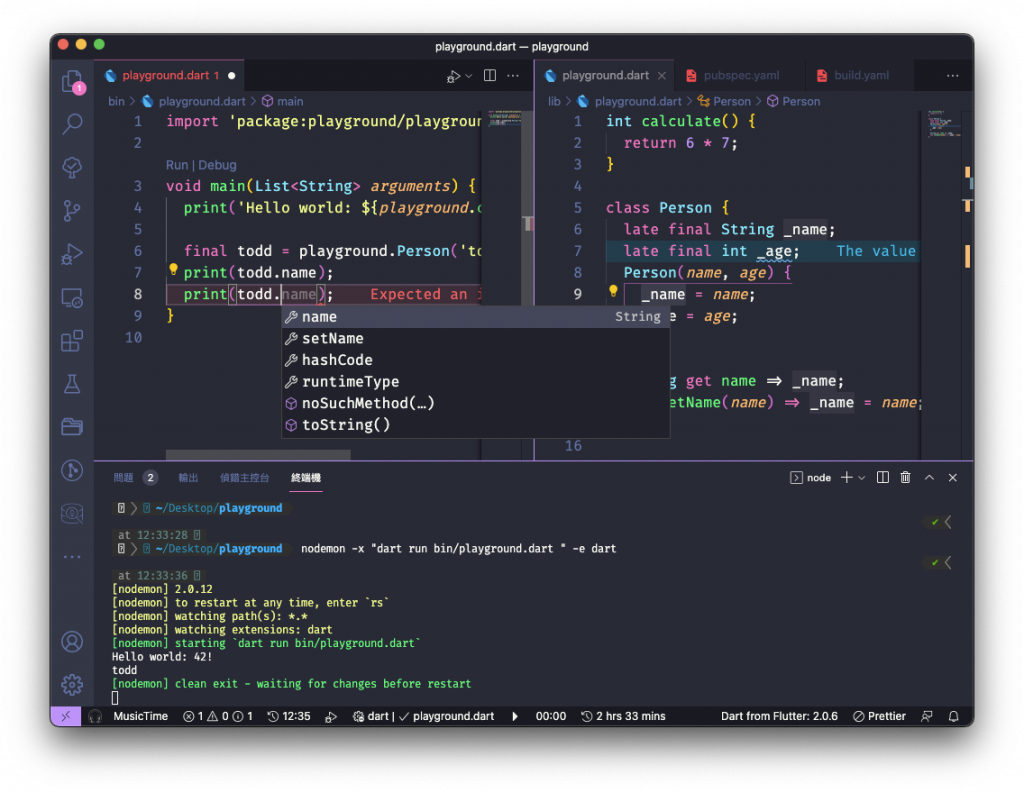The image size is (1024, 793).
Task: Click the node terminal profile label
Action: pos(810,478)
